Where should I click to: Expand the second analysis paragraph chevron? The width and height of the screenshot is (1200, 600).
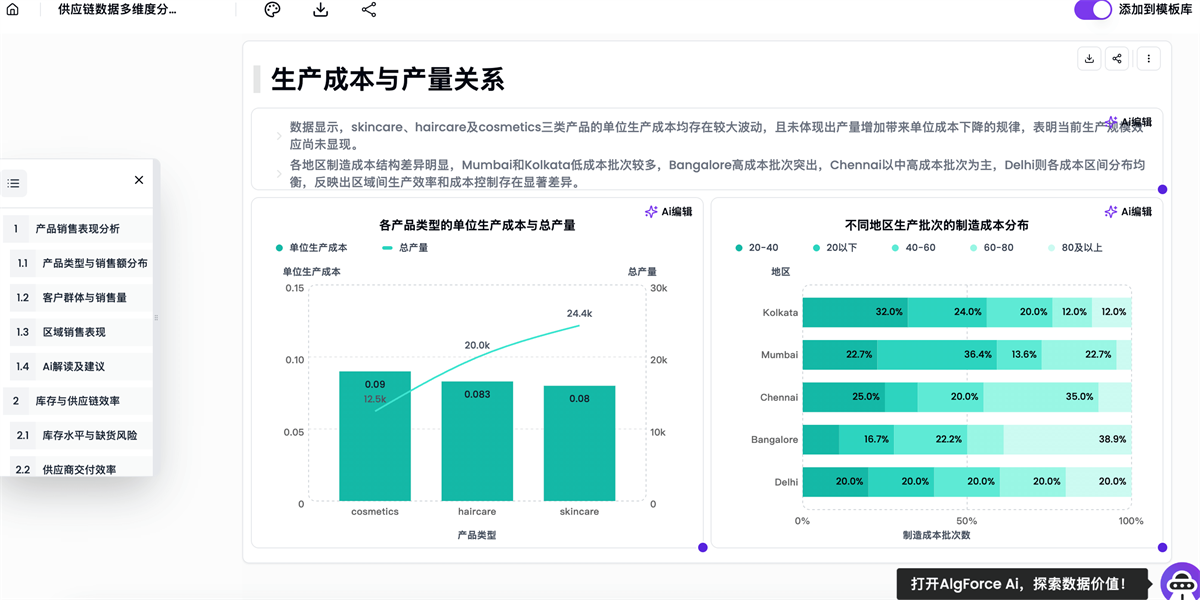tap(280, 174)
